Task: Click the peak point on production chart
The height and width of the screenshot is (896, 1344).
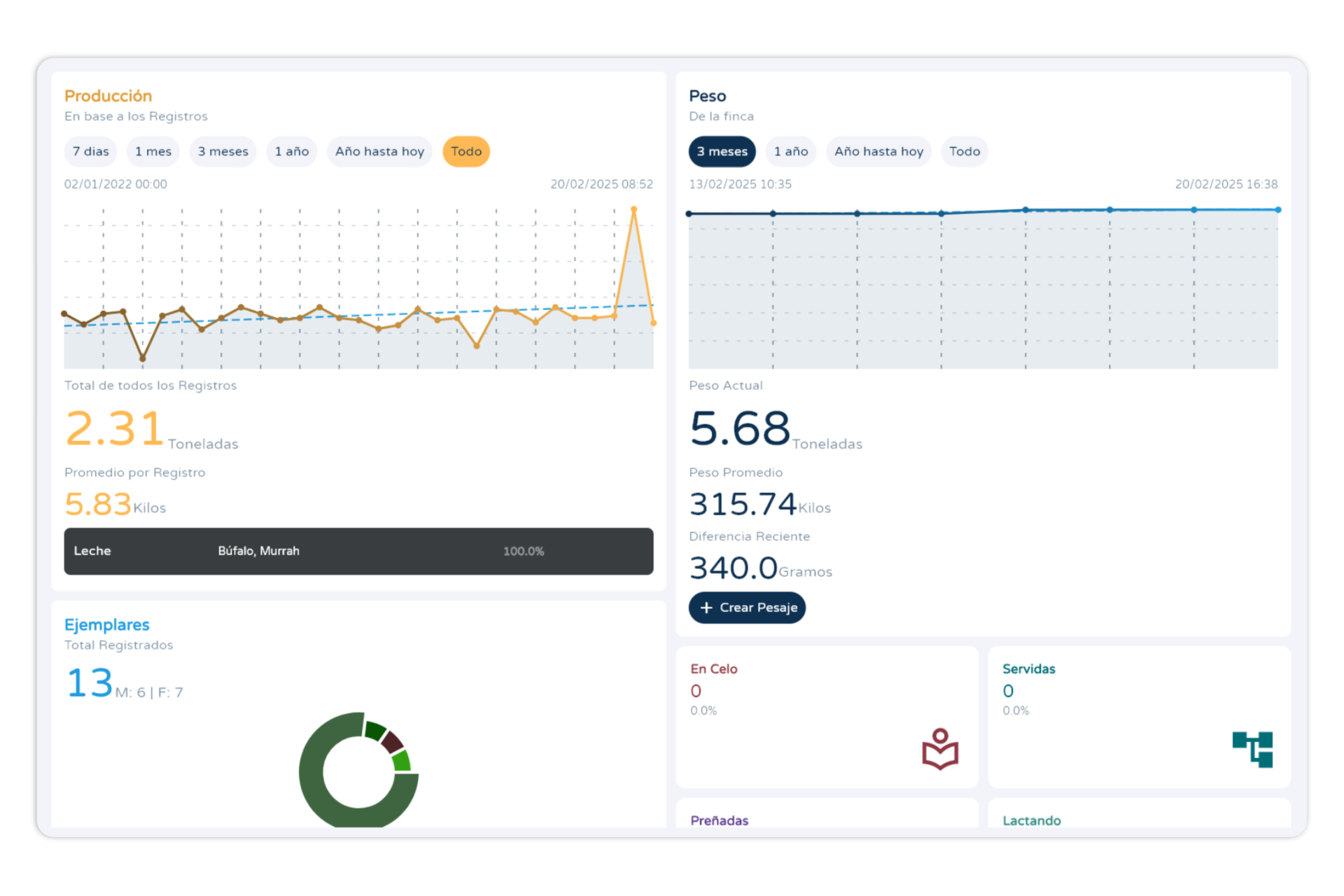Action: pos(633,209)
